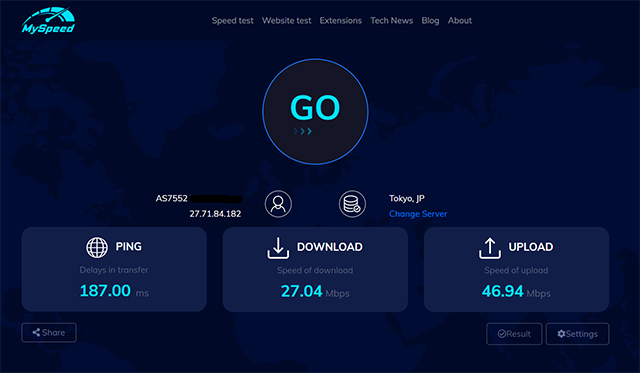Image resolution: width=640 pixels, height=373 pixels.
Task: Start the test with GO button
Action: click(315, 111)
